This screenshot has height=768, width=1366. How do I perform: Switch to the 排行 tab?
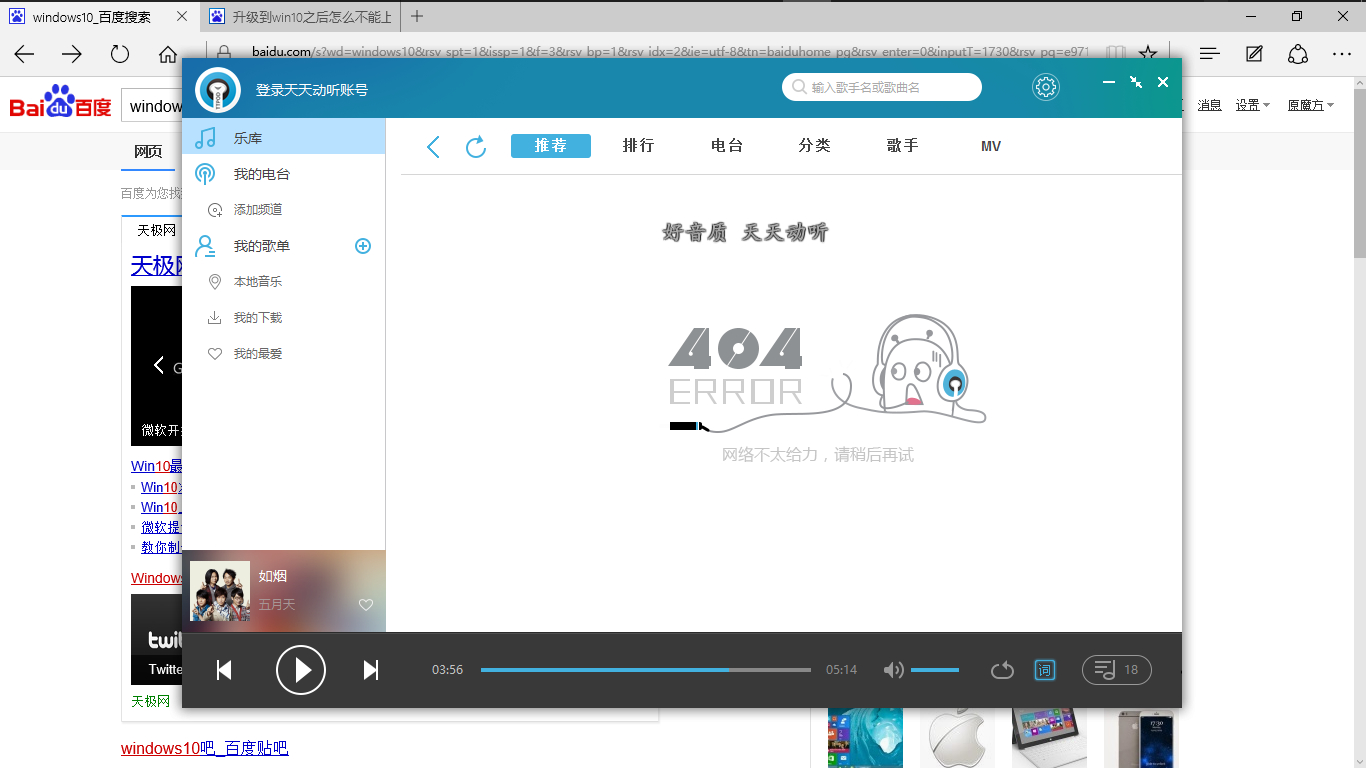(638, 146)
